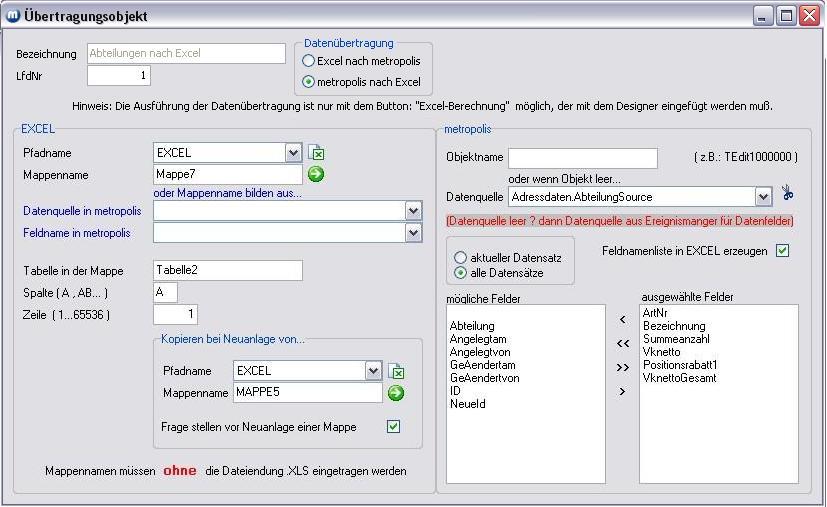Click the green arrow next to Mappe7
Viewport: 827px width, 507px height.
pos(316,175)
